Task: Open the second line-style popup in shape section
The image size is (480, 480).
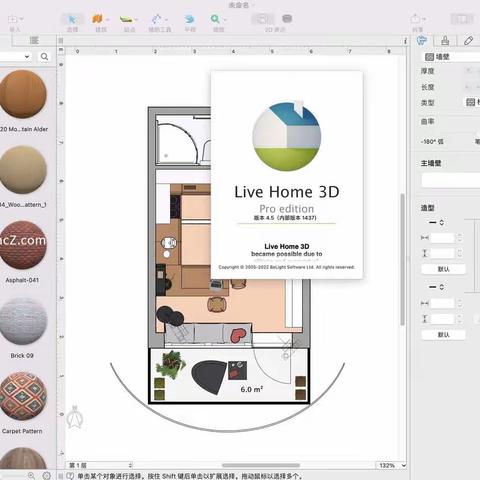Action: click(436, 287)
